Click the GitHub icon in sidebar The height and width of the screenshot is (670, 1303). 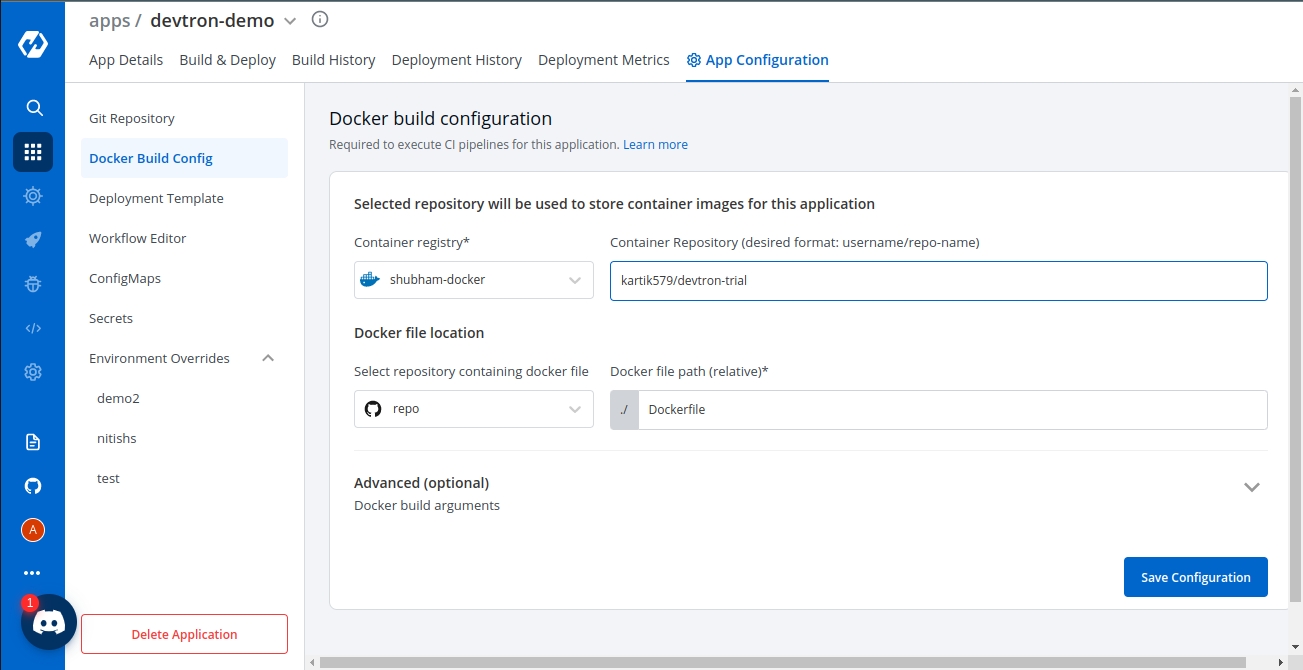click(x=33, y=486)
